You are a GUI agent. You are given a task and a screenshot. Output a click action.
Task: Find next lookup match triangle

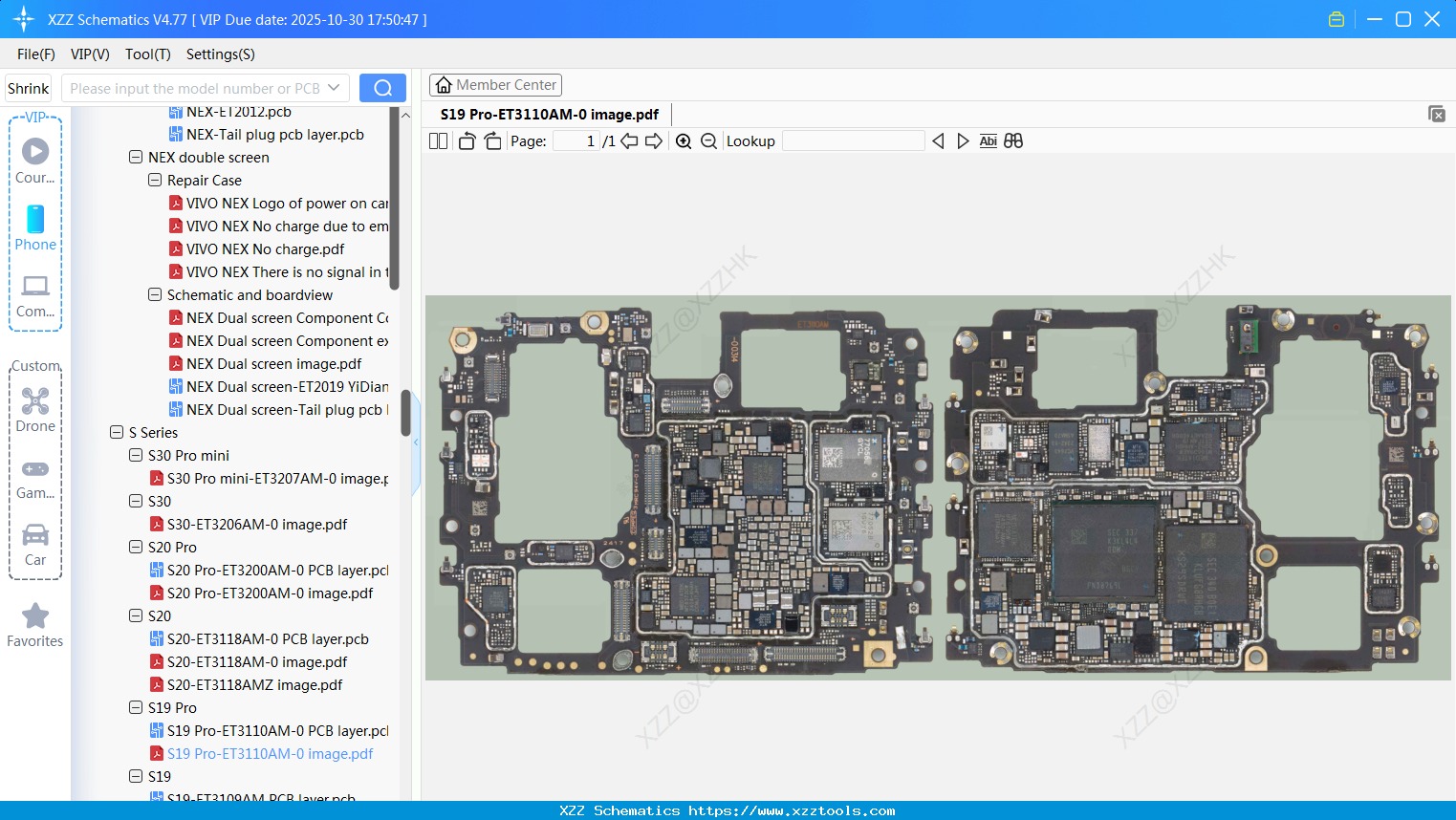[x=963, y=141]
